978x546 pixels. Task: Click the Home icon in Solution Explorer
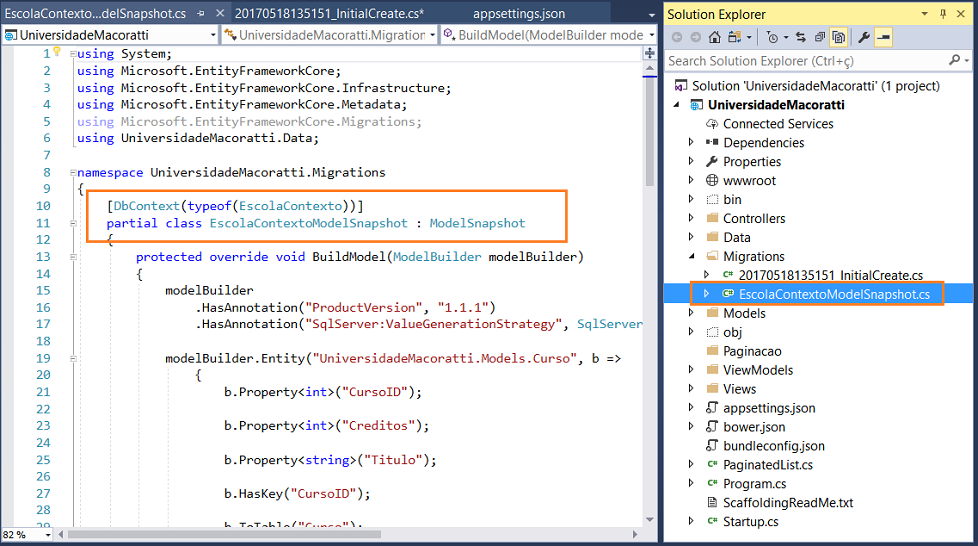715,37
